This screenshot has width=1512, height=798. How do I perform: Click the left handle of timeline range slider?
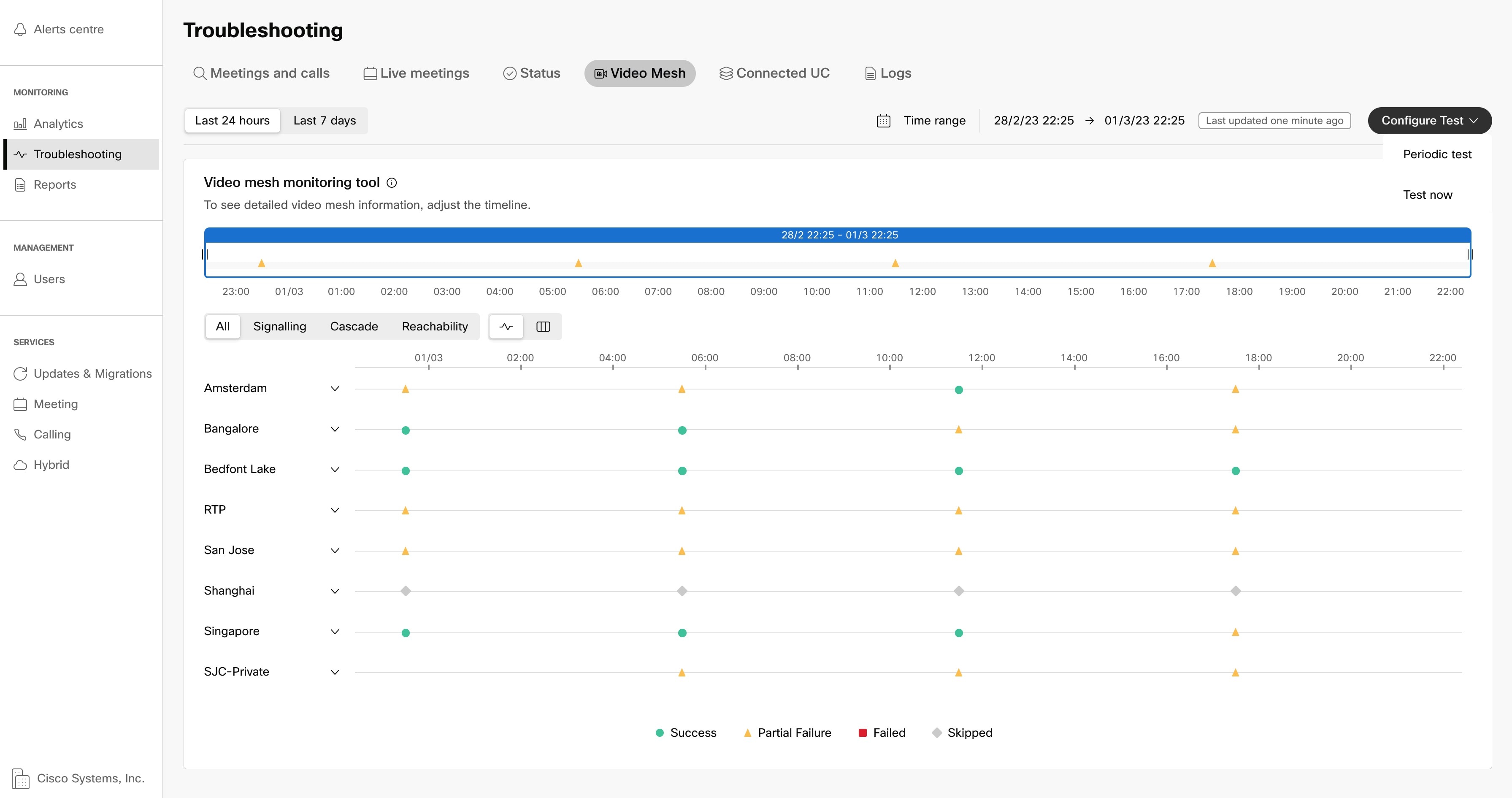(205, 254)
